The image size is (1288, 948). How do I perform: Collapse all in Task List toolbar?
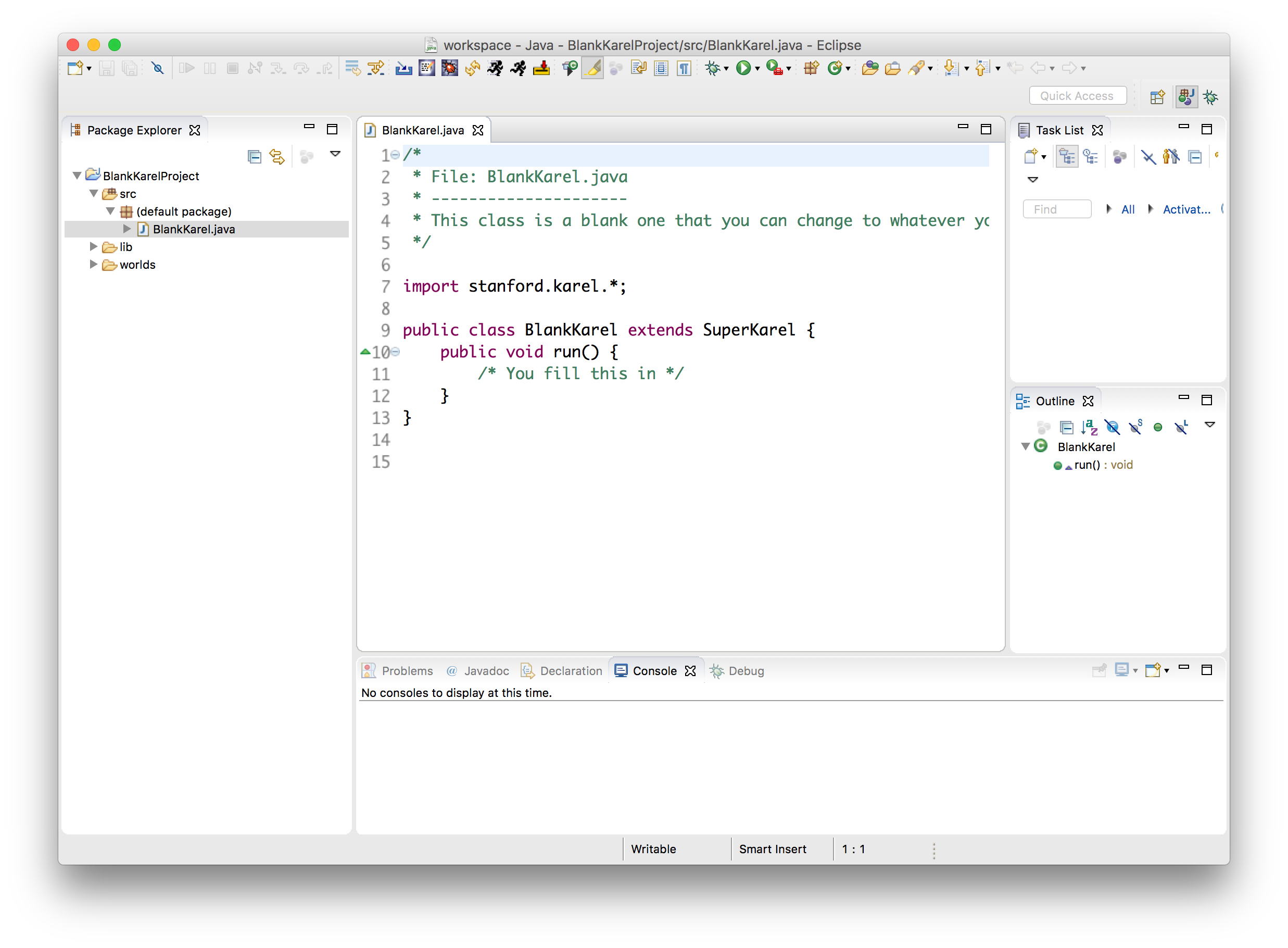1194,156
